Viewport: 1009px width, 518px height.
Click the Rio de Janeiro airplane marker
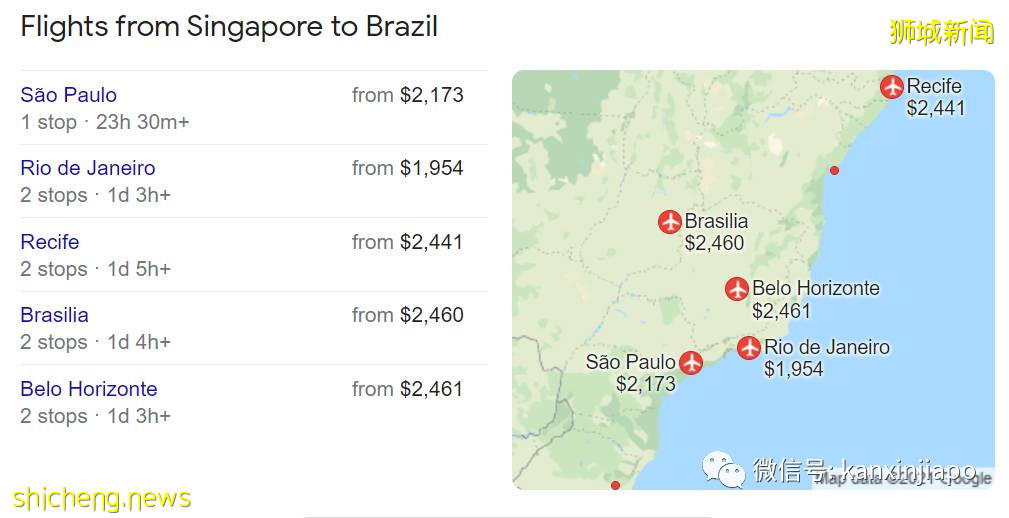click(749, 348)
